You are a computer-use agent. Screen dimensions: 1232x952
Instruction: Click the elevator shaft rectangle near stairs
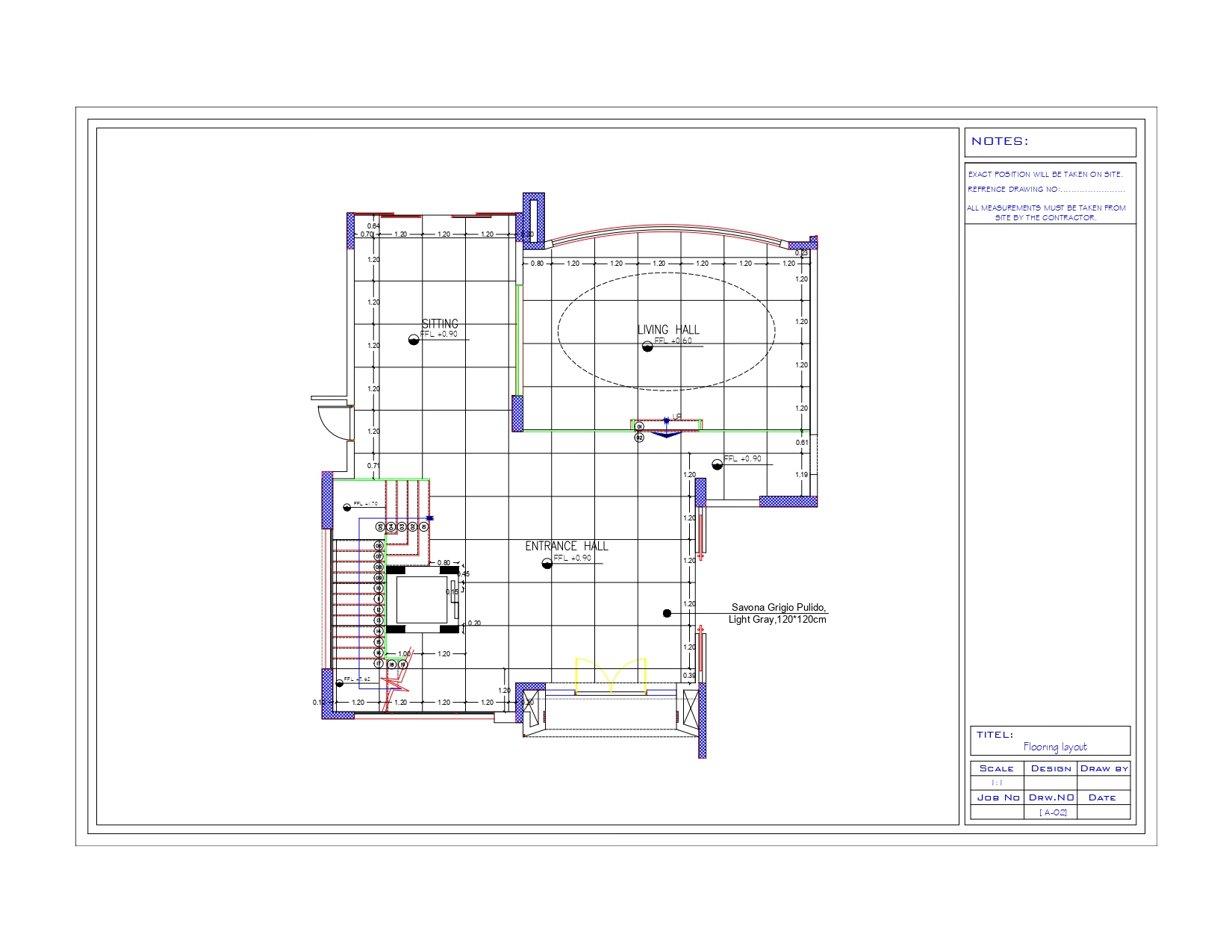click(422, 598)
